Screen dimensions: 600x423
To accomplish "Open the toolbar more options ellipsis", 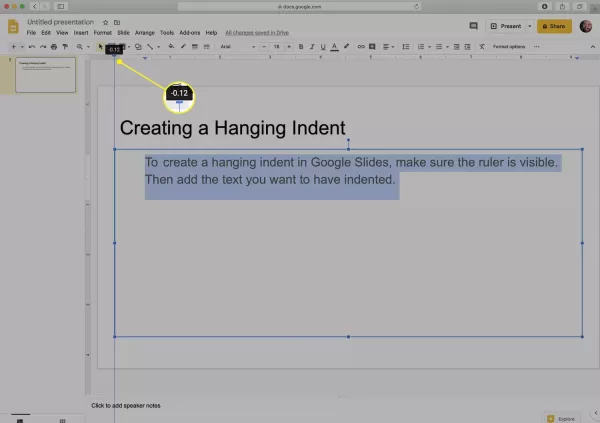I will click(x=536, y=47).
